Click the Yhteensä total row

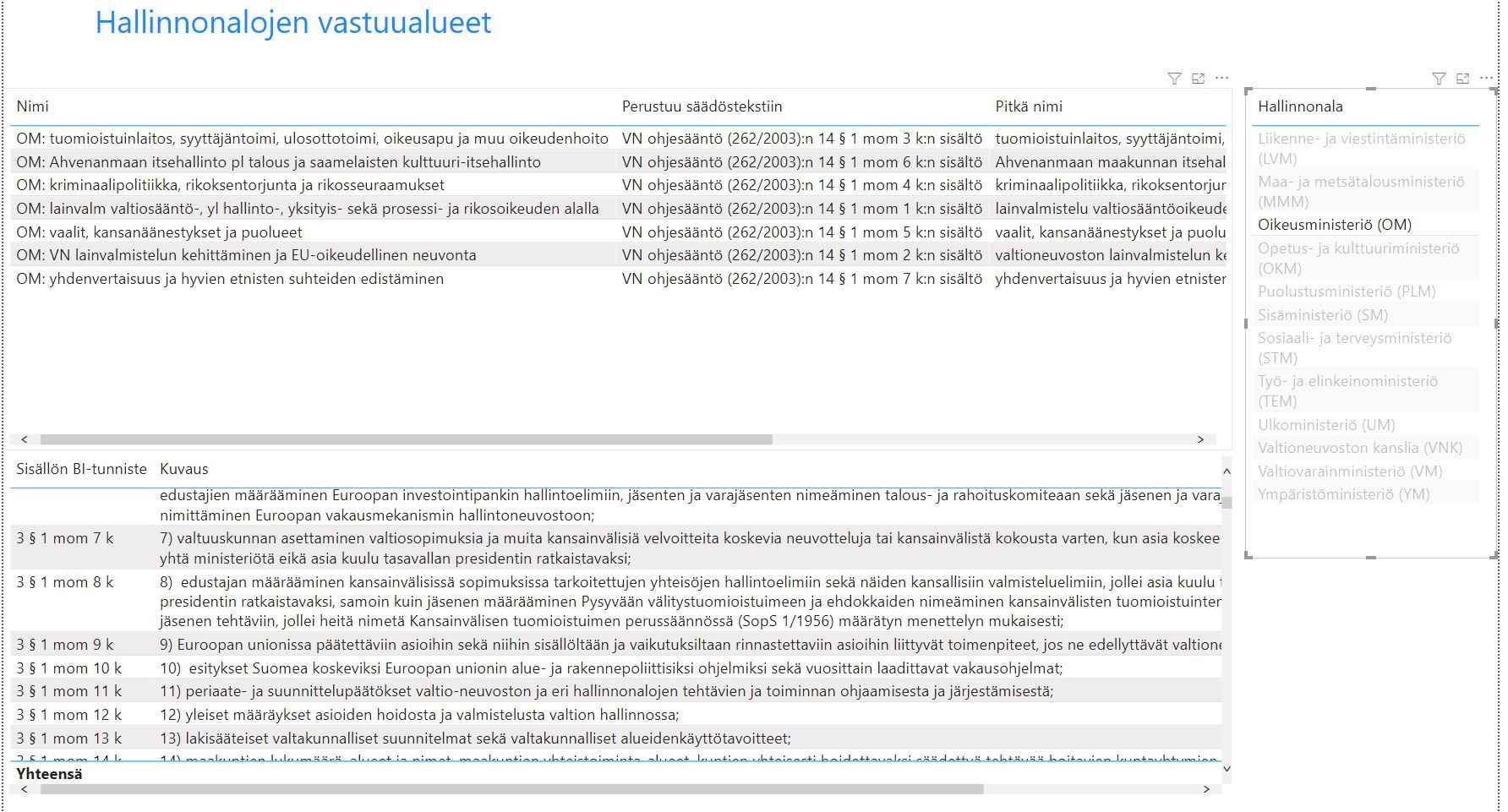click(x=615, y=773)
